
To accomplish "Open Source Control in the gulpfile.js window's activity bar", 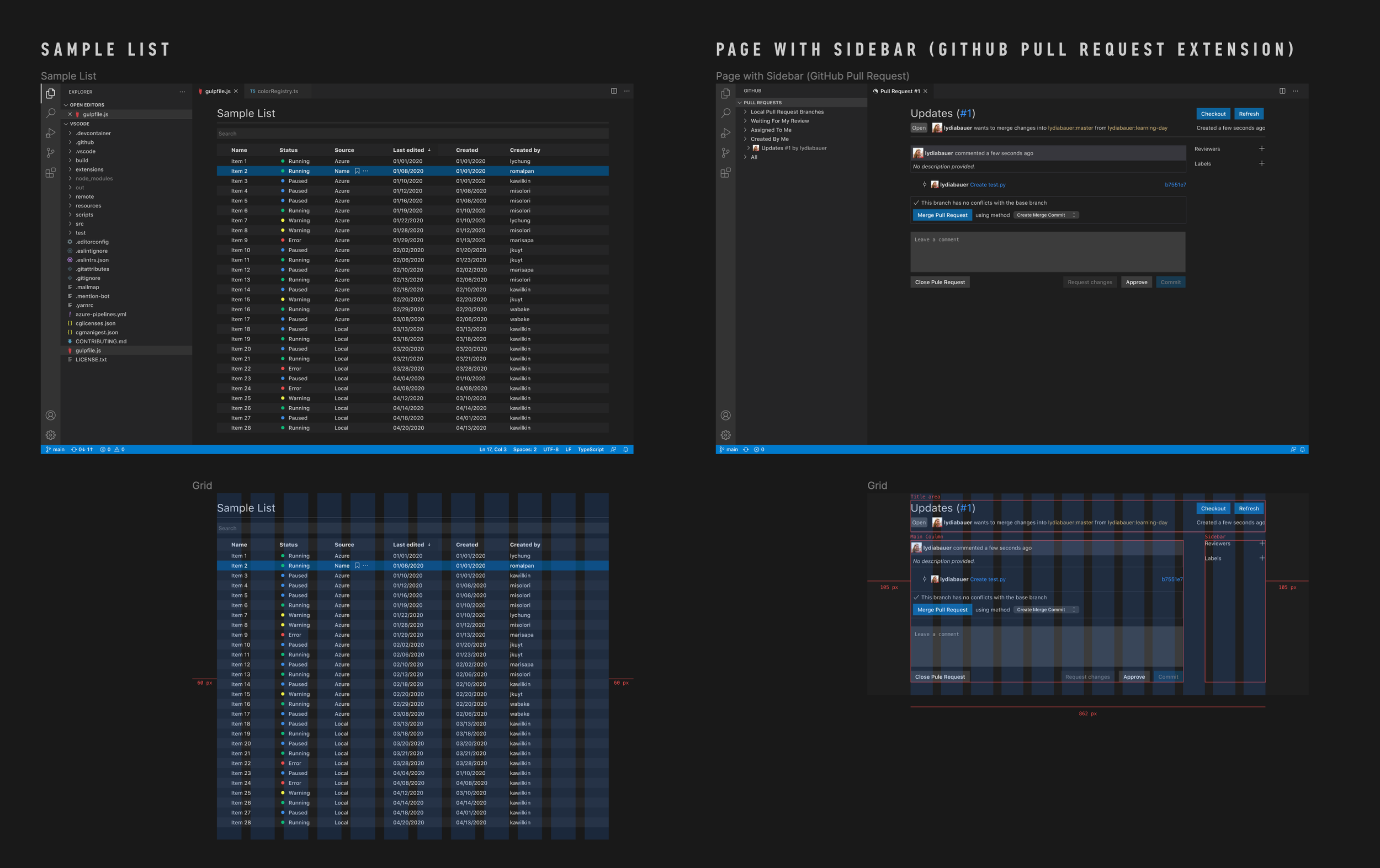I will 50,153.
